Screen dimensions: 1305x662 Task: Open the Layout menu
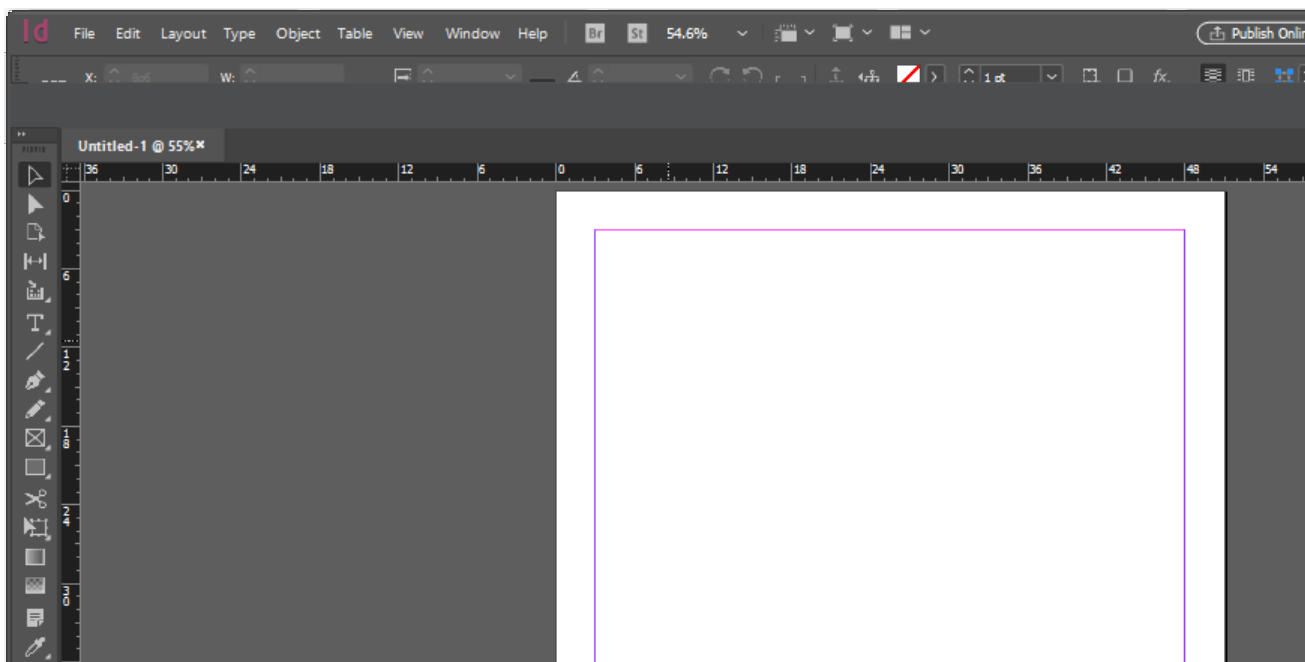pyautogui.click(x=183, y=33)
